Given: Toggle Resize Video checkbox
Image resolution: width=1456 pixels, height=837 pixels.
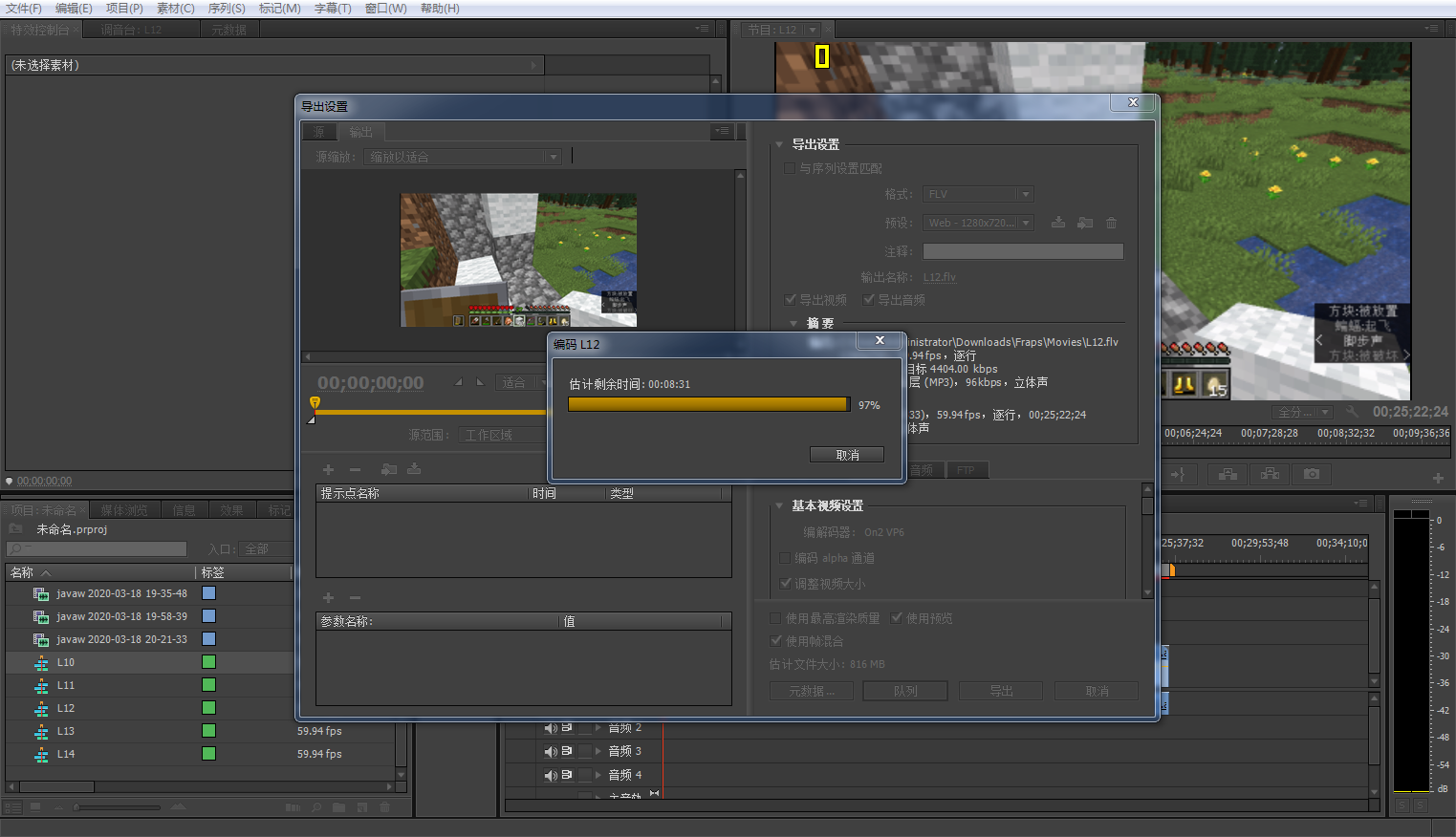Looking at the screenshot, I should click(x=786, y=583).
